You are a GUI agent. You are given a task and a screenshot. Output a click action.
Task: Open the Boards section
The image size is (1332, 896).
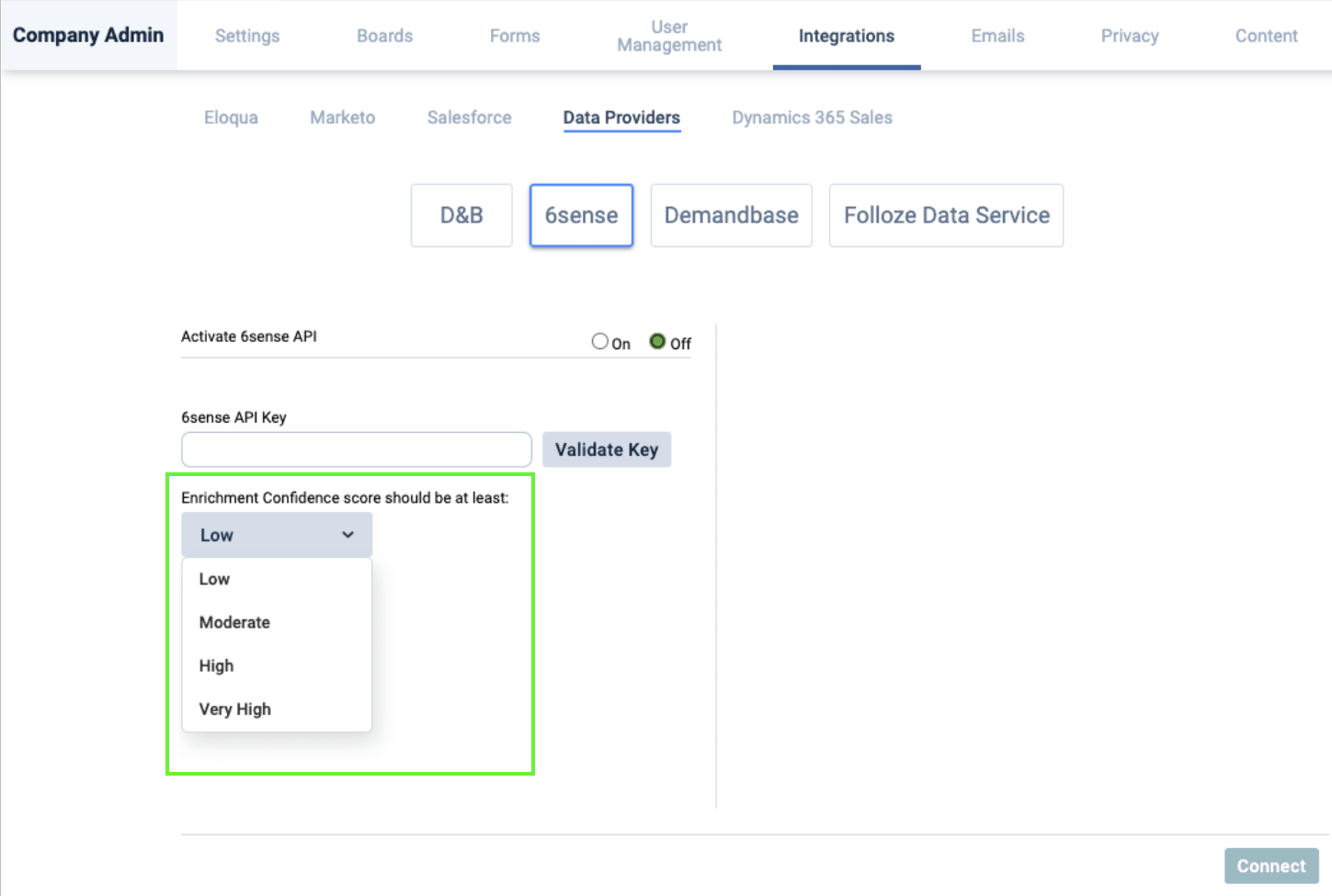pos(384,36)
